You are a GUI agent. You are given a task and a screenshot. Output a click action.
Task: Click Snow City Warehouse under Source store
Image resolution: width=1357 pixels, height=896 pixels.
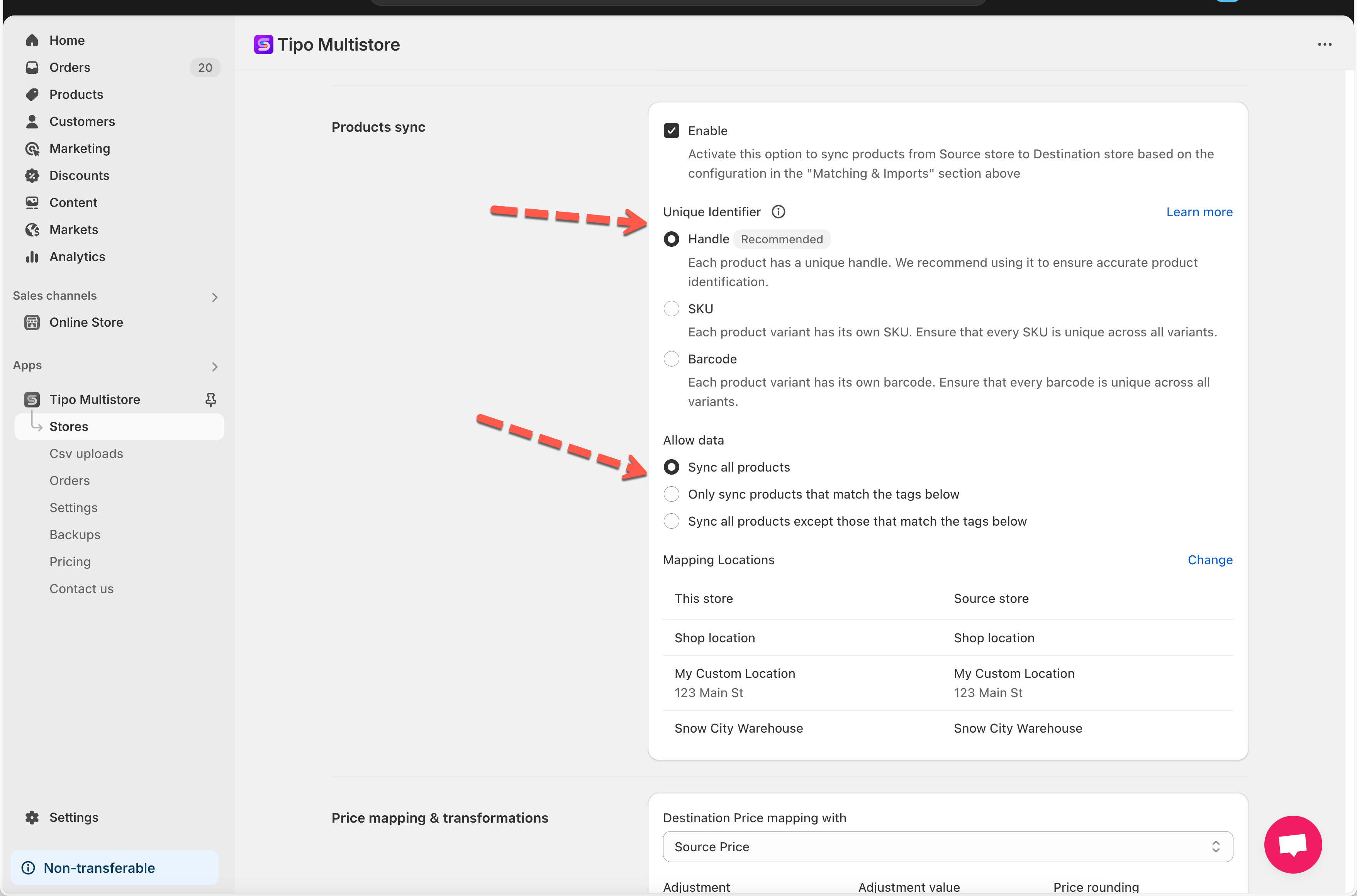1018,728
